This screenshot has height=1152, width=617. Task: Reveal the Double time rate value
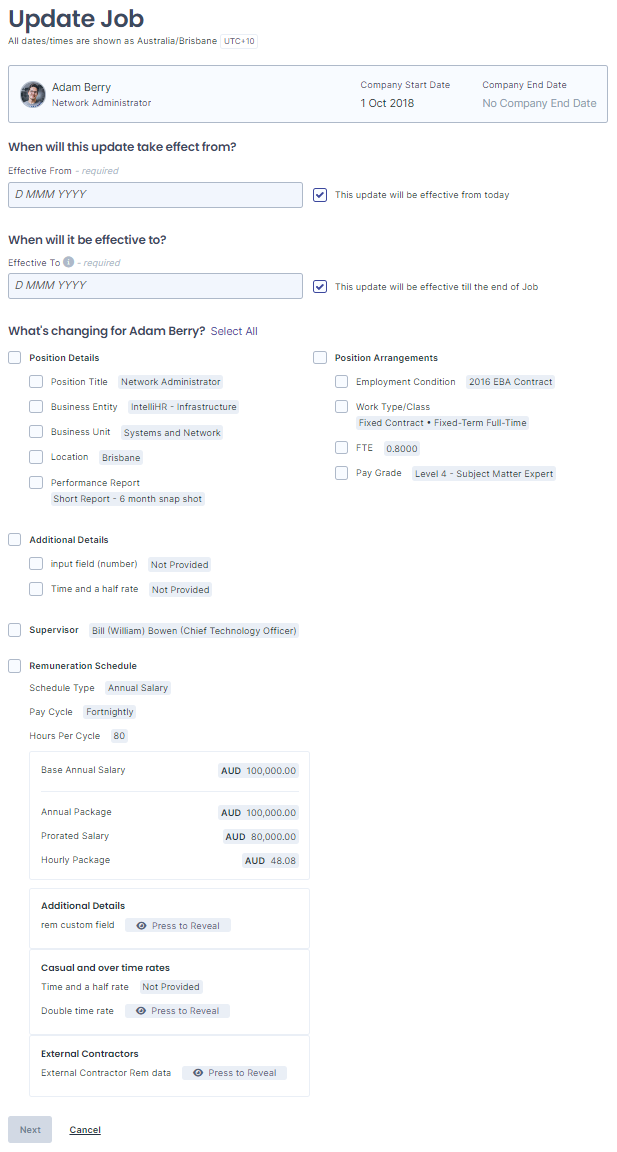[177, 1011]
